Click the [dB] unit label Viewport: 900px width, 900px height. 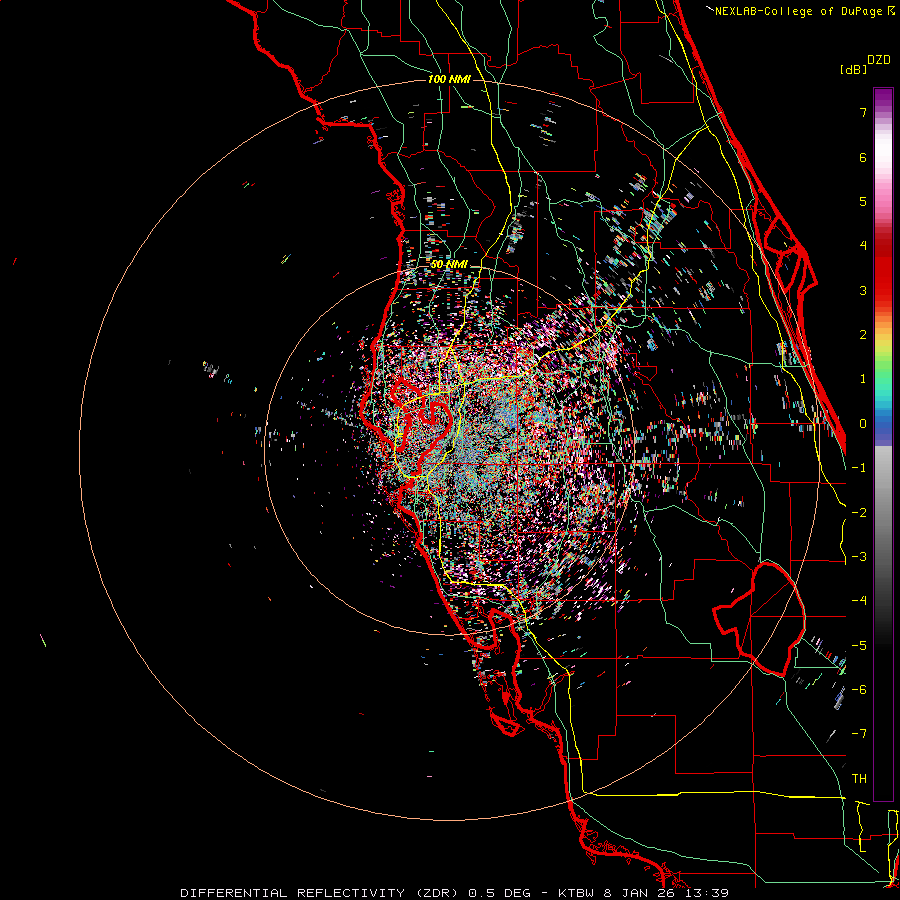(854, 69)
